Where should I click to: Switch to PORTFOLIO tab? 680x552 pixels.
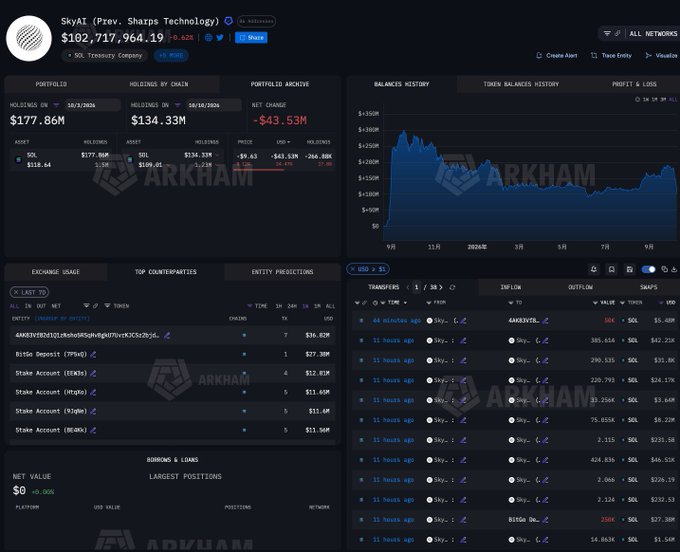(x=51, y=84)
